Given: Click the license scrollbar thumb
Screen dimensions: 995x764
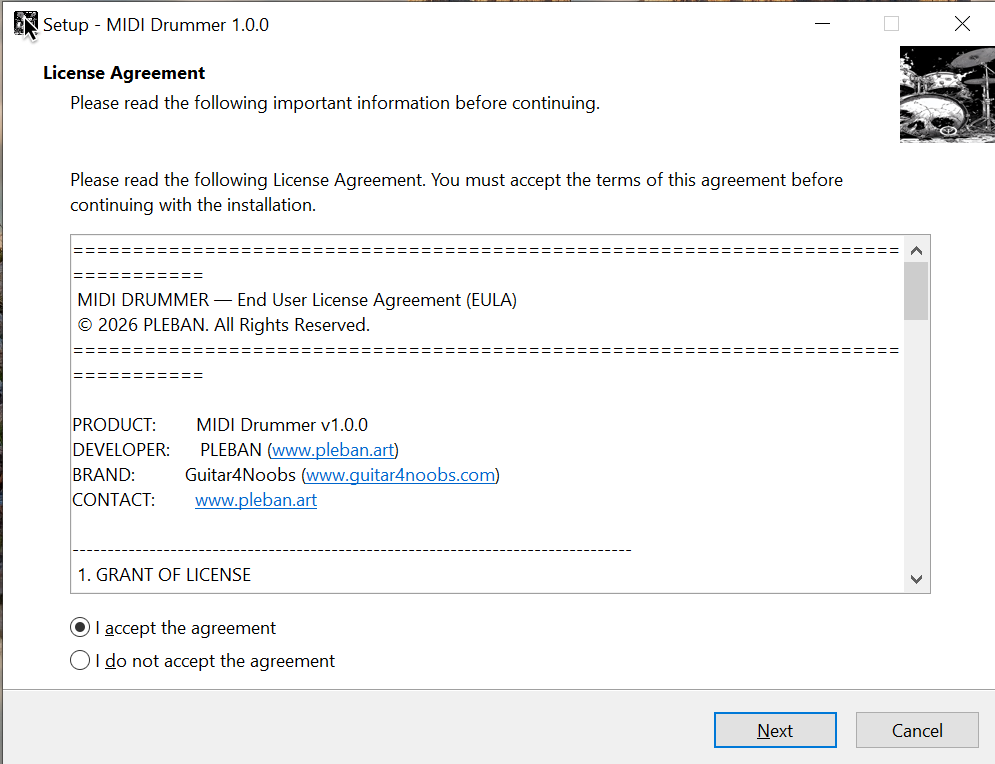Looking at the screenshot, I should click(x=916, y=291).
